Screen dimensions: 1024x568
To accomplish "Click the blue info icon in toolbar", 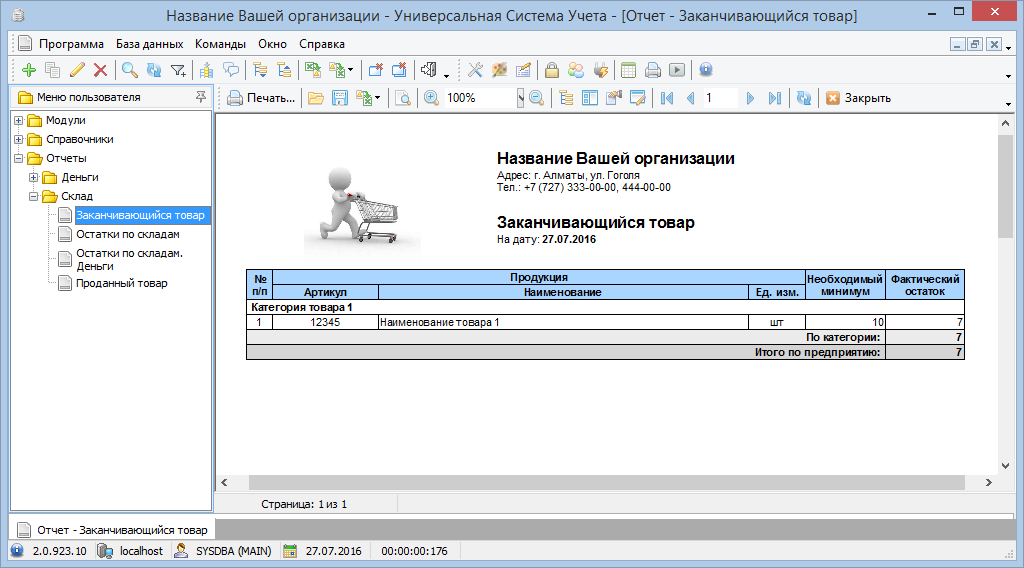I will (x=705, y=70).
